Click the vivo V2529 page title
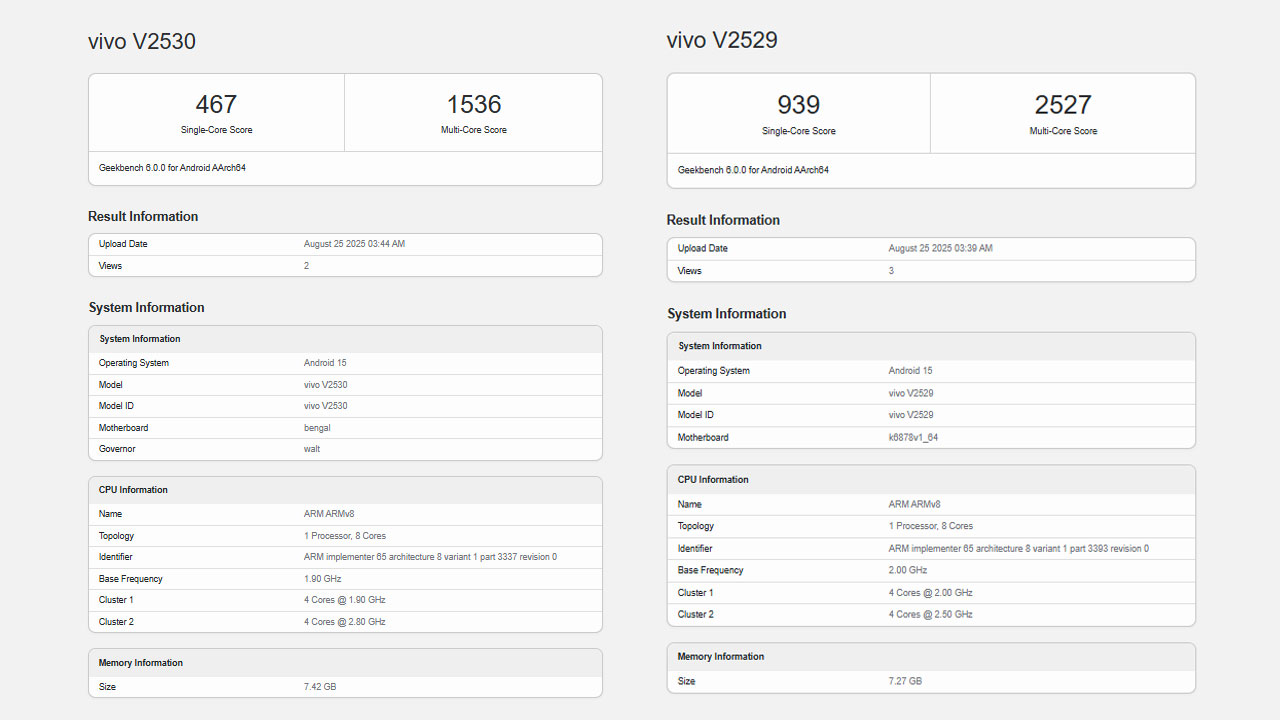 (x=722, y=40)
